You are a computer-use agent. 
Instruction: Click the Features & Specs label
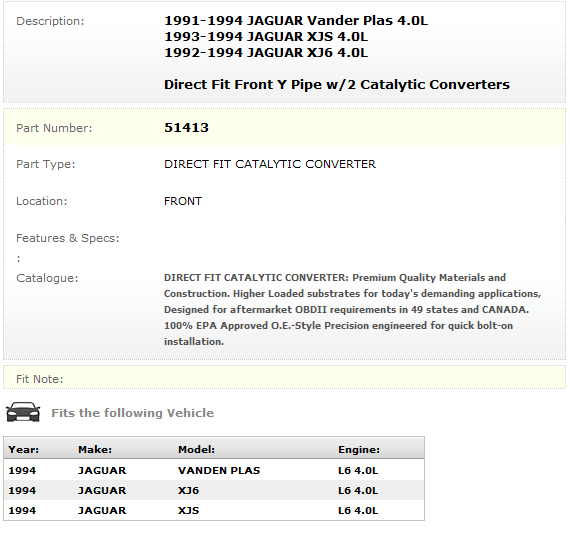(68, 238)
